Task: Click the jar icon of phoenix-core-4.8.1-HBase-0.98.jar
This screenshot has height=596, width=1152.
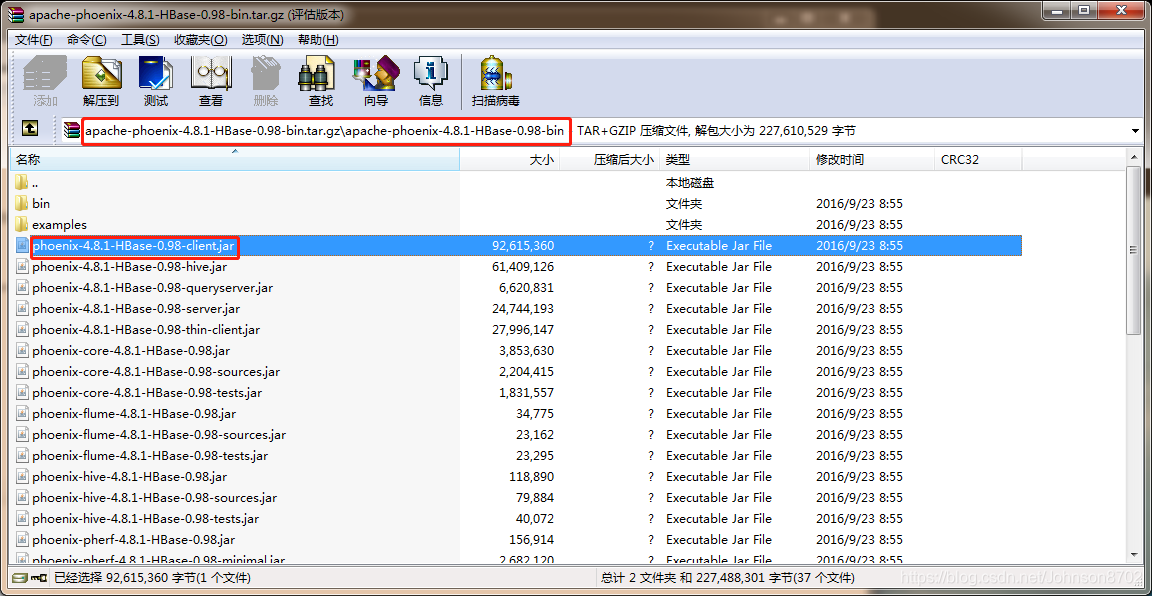Action: pyautogui.click(x=22, y=350)
